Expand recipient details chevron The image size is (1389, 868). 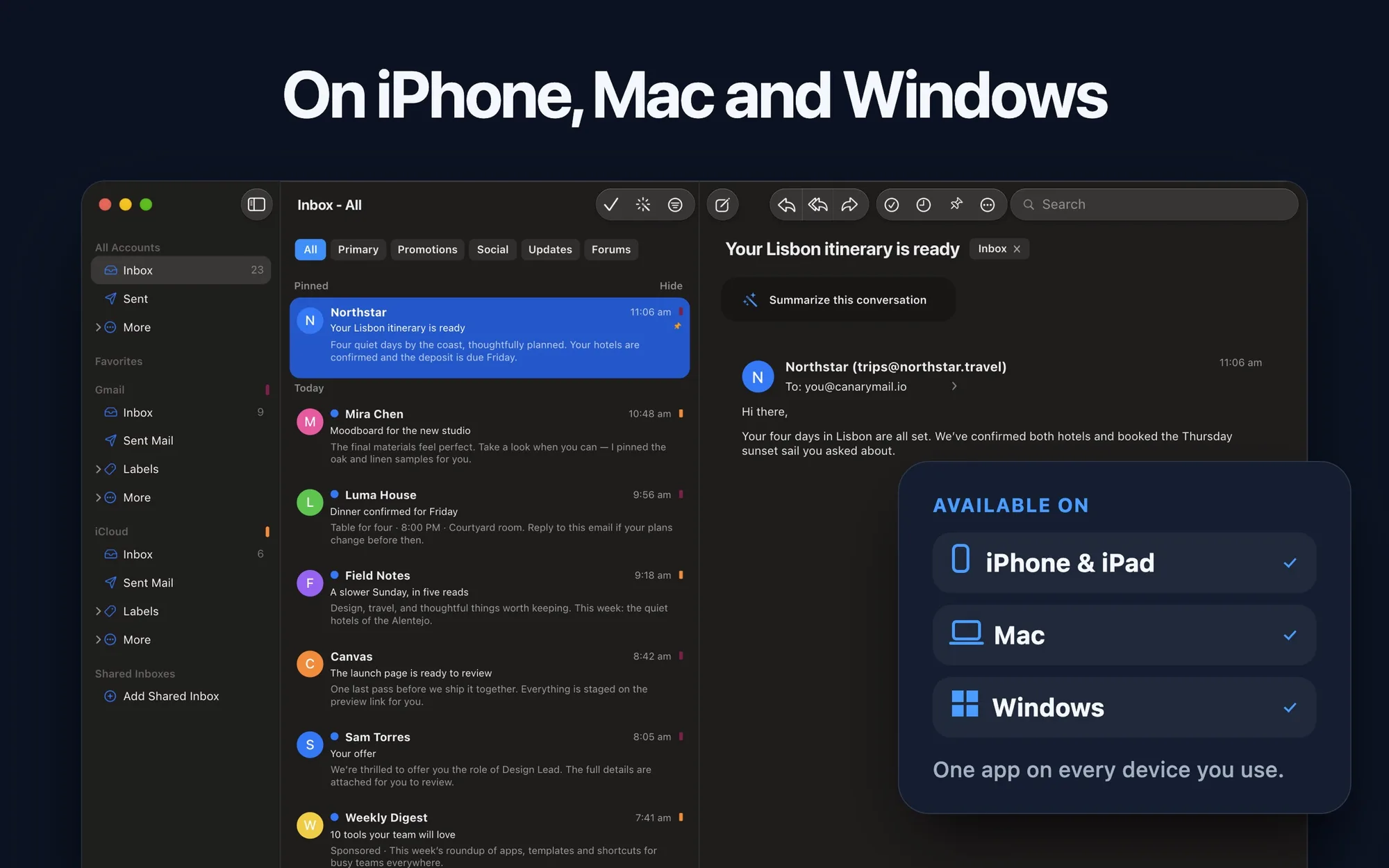point(954,386)
